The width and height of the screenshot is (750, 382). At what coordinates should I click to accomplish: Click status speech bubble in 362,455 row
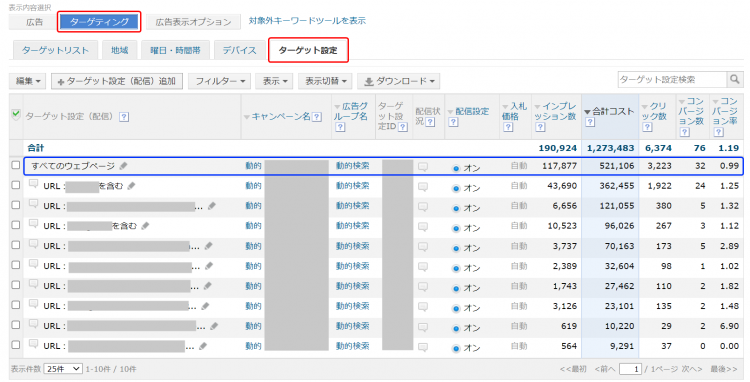tap(423, 187)
